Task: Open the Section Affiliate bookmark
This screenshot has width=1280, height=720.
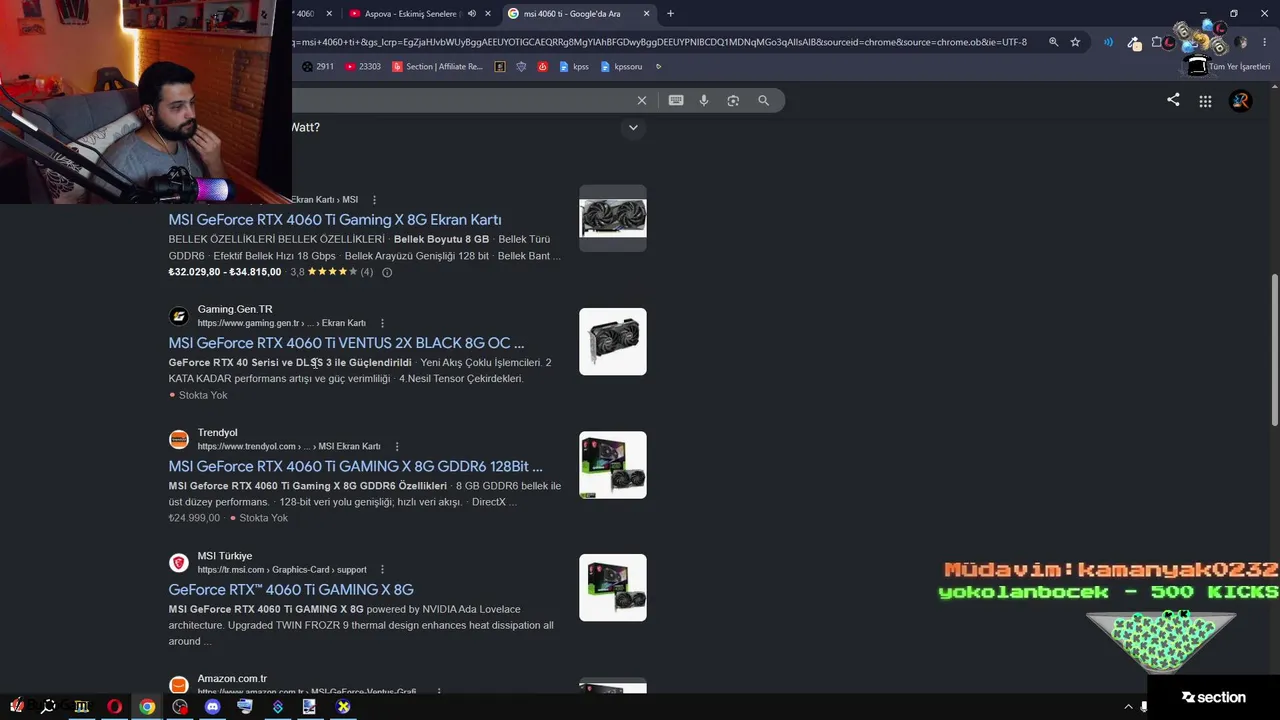Action: [437, 67]
